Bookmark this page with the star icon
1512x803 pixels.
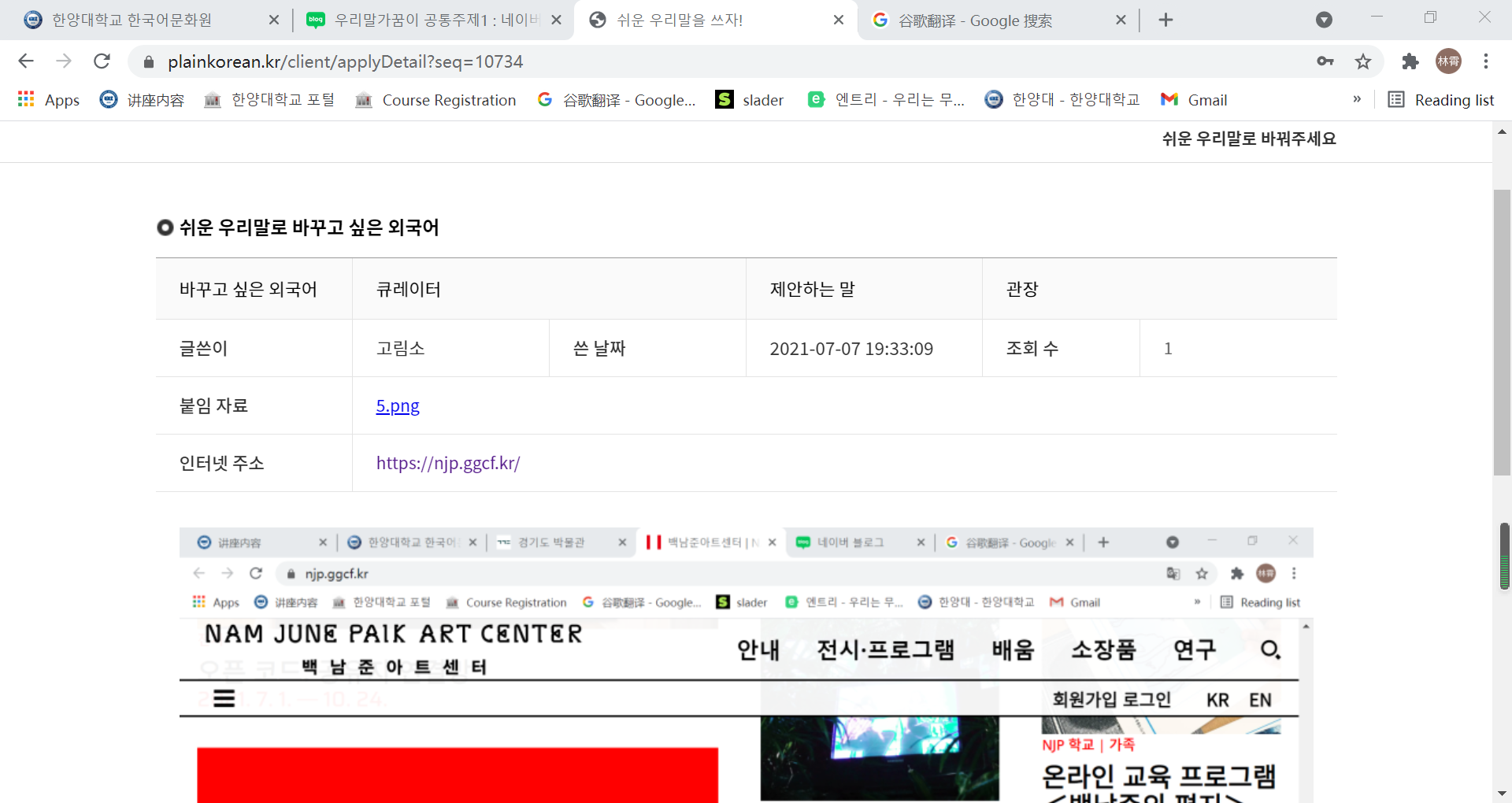pyautogui.click(x=1363, y=61)
